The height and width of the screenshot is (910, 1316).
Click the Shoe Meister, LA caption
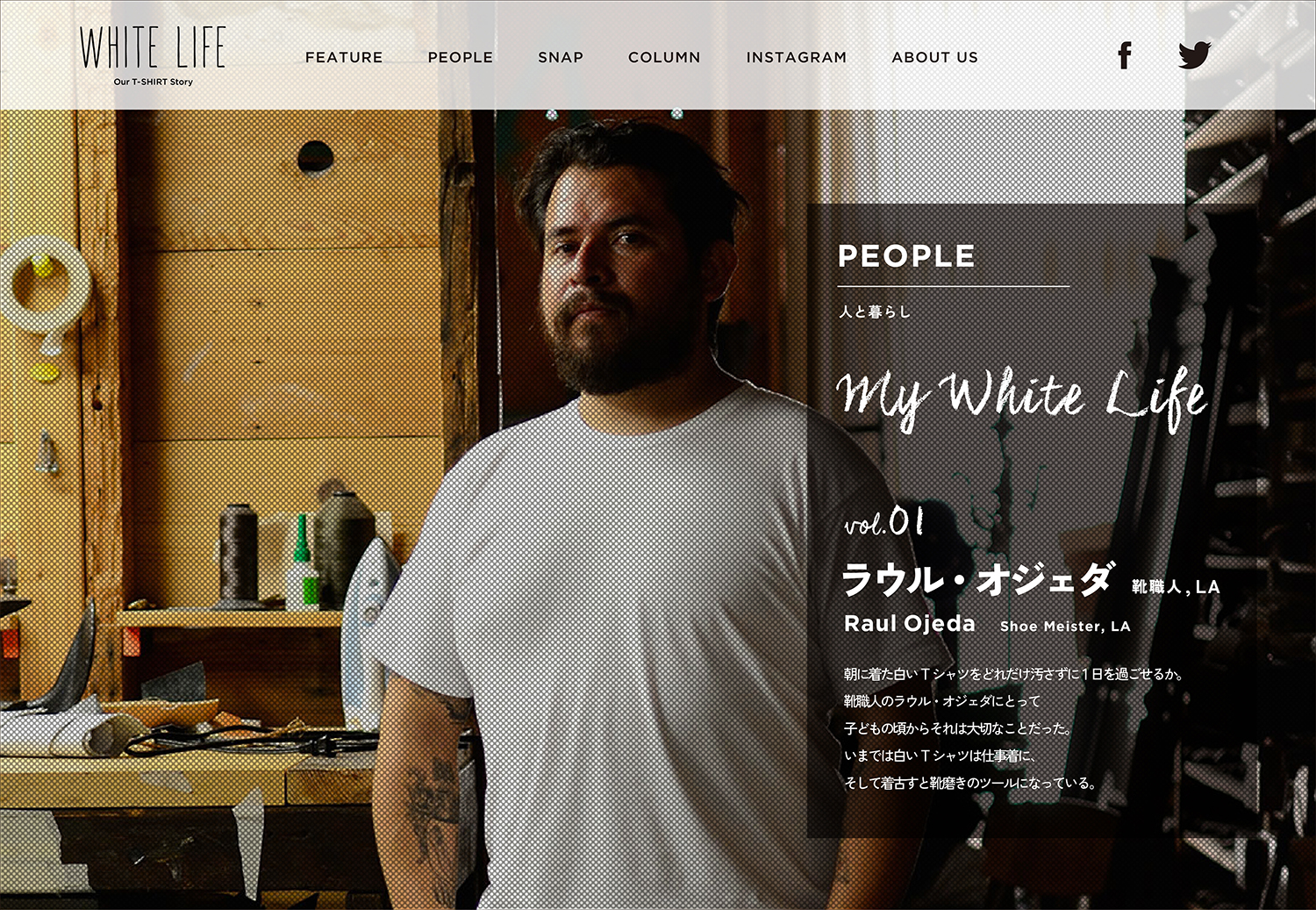tap(1065, 627)
